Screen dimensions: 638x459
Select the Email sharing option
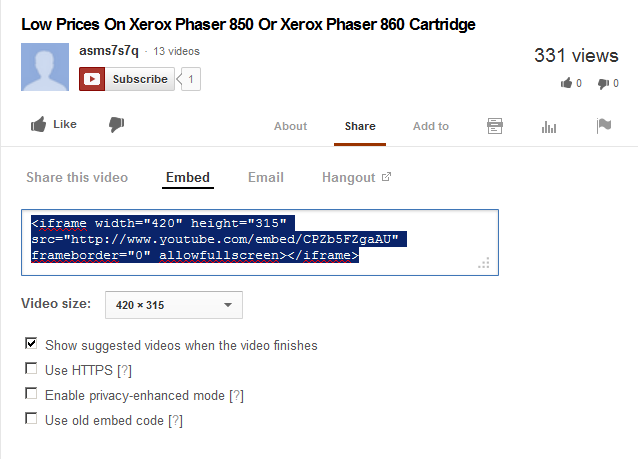tap(265, 178)
